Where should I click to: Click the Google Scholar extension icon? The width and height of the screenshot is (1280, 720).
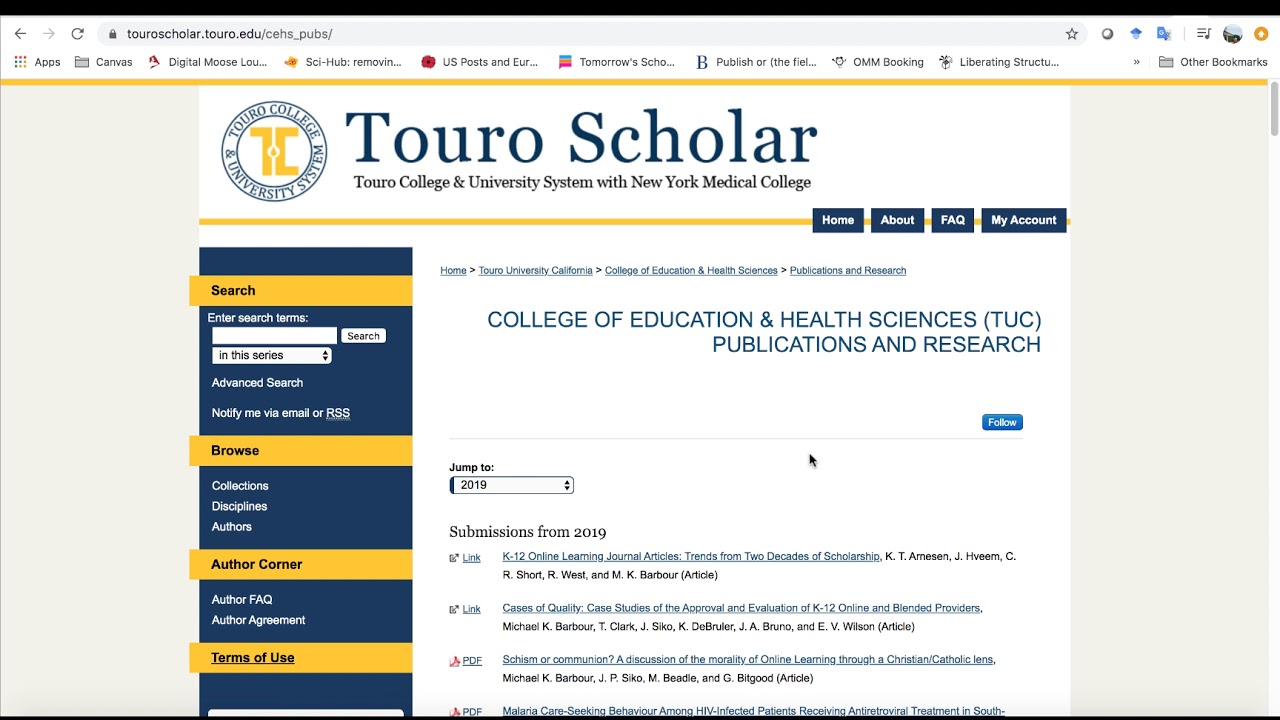pyautogui.click(x=1136, y=33)
